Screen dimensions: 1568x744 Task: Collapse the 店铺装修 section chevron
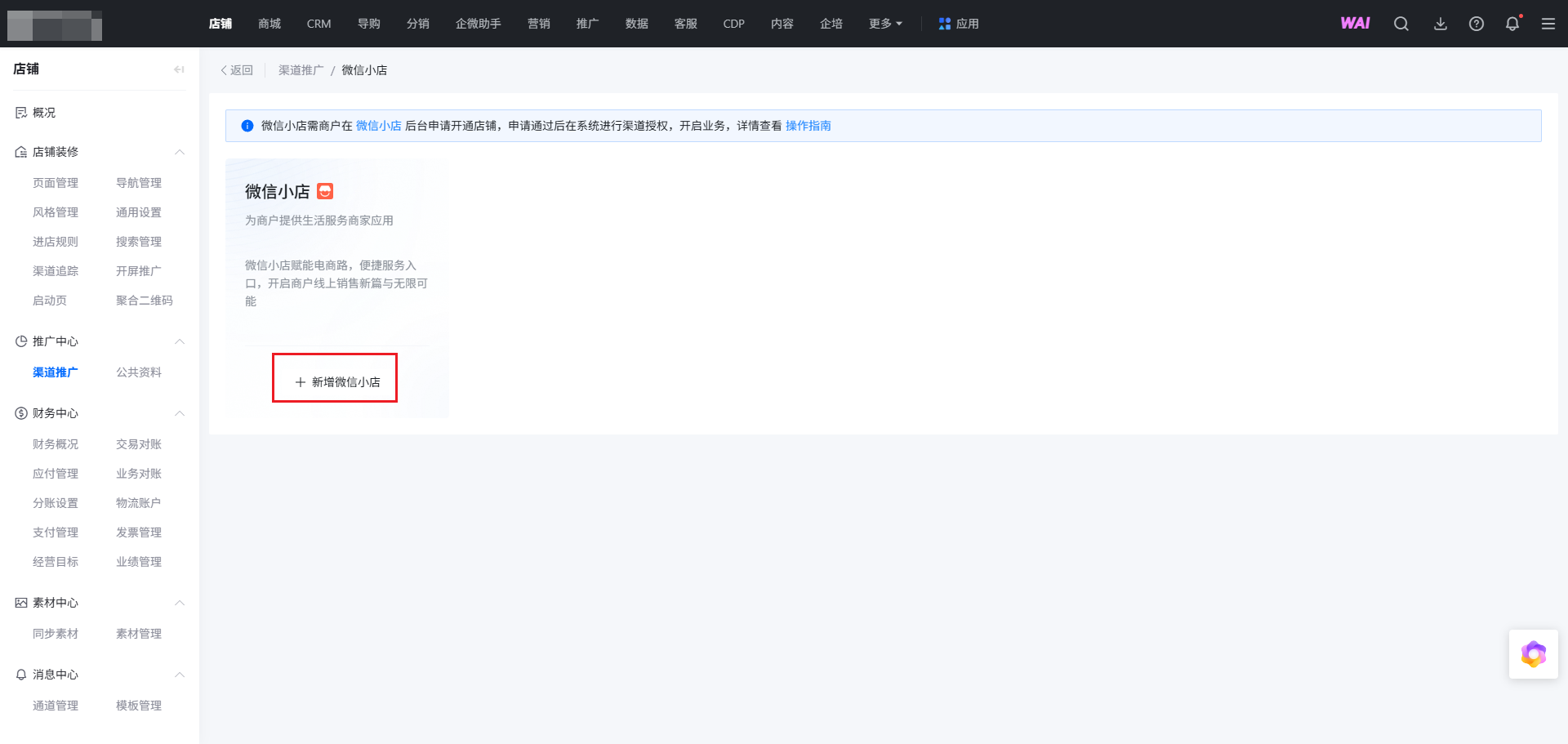(x=180, y=152)
